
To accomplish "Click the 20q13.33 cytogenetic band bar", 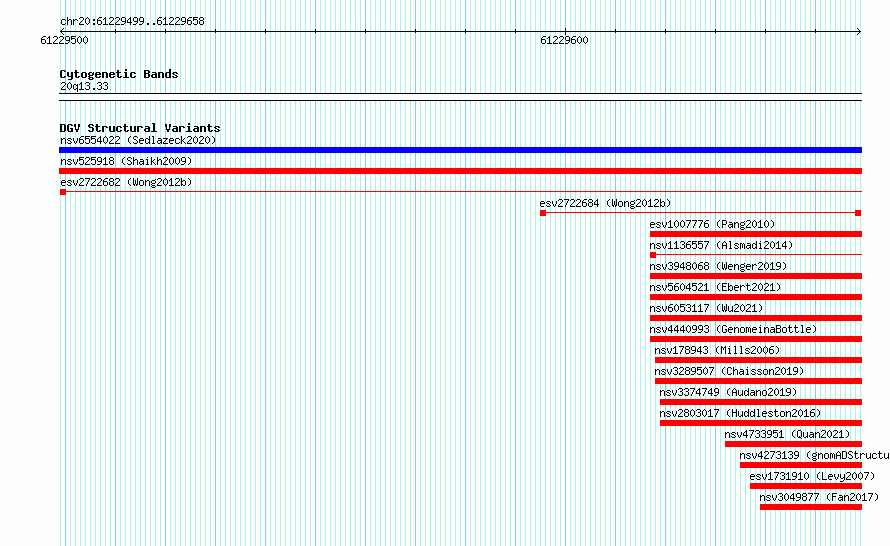I will (x=460, y=97).
